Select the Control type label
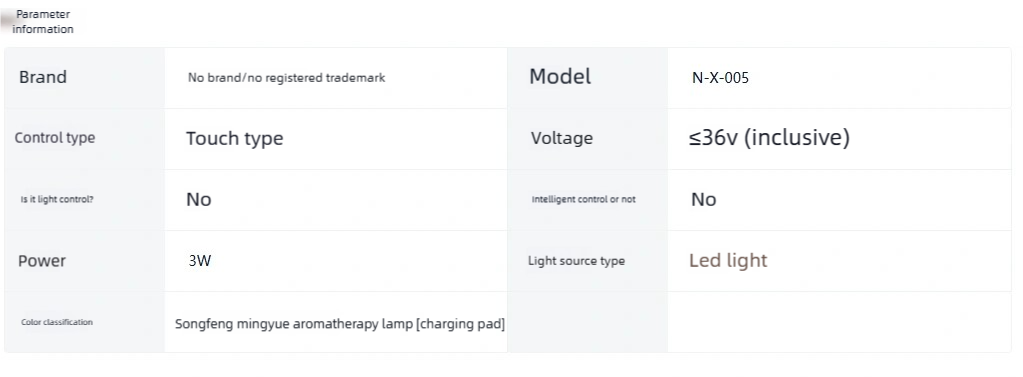This screenshot has height=377, width=1023. click(55, 138)
